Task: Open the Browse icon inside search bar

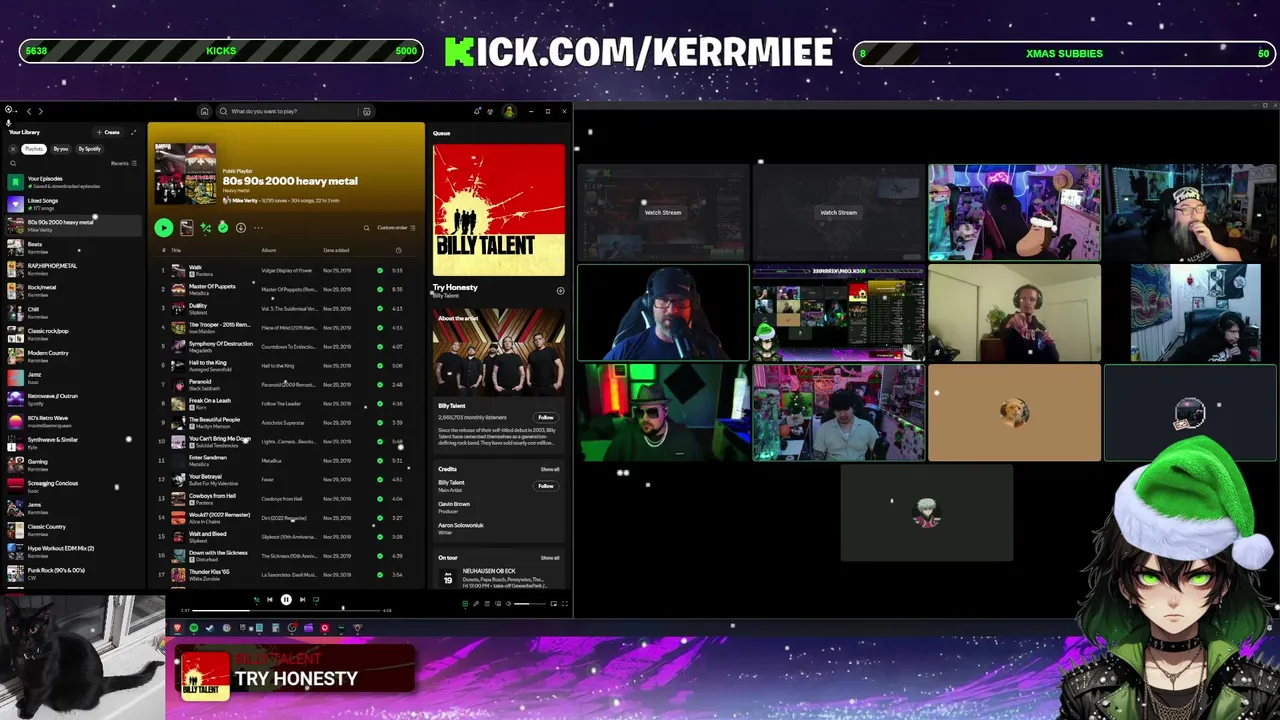Action: (x=366, y=111)
